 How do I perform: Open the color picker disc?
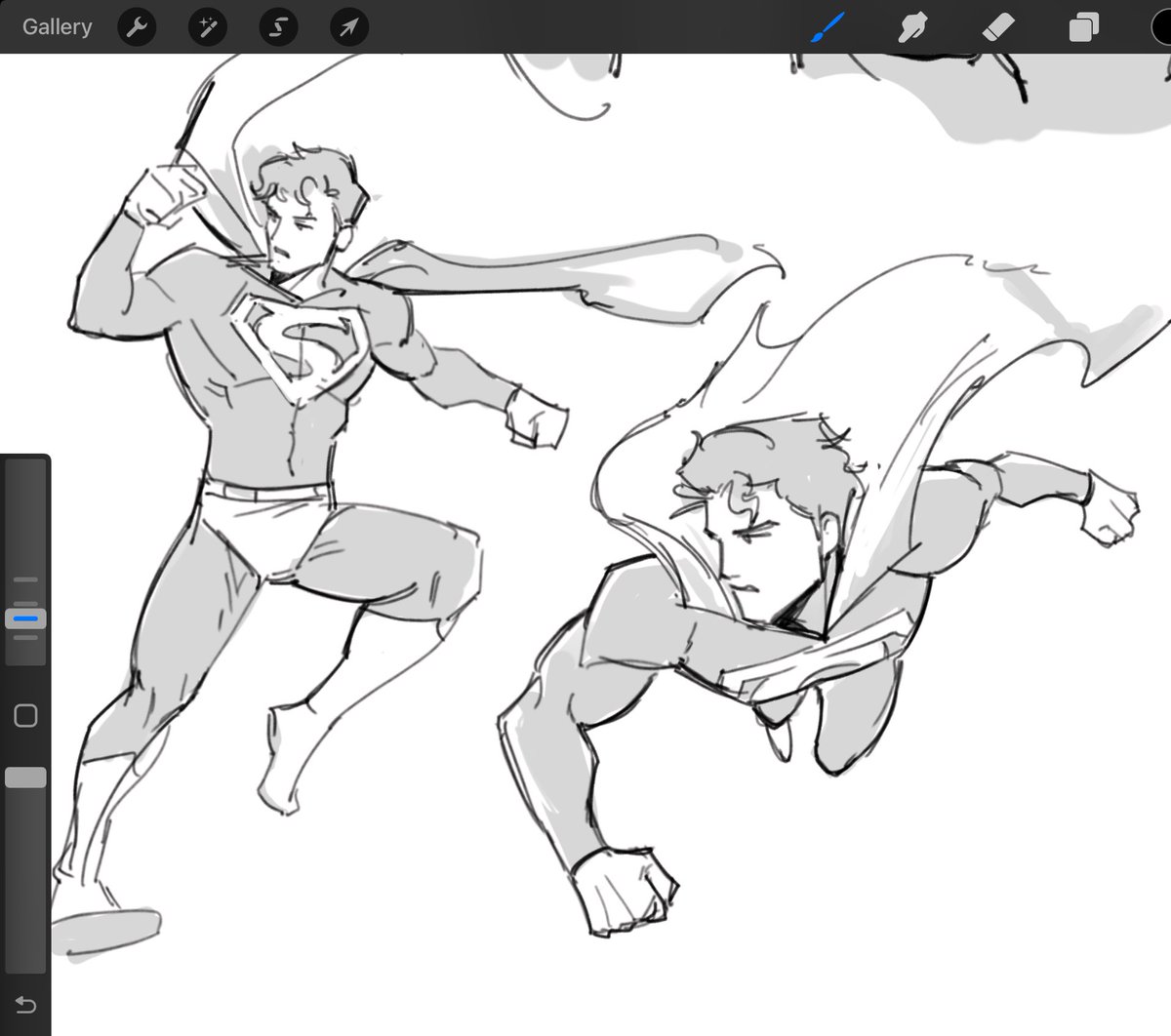tap(1162, 27)
